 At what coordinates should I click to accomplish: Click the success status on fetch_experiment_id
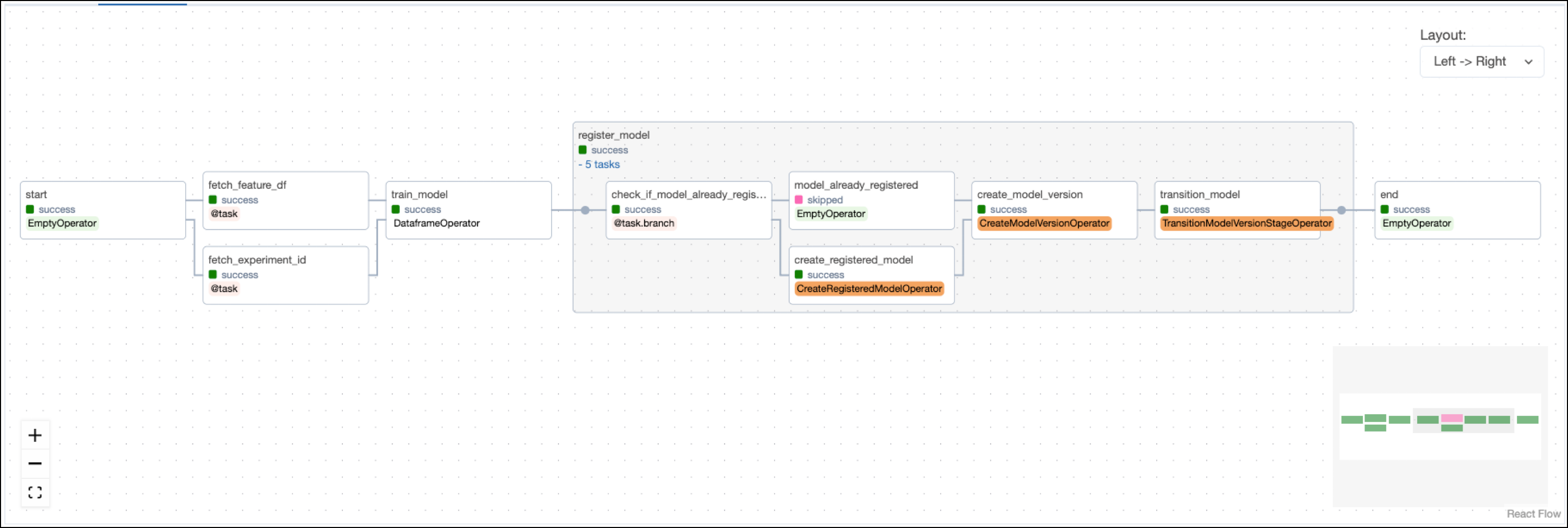(213, 274)
